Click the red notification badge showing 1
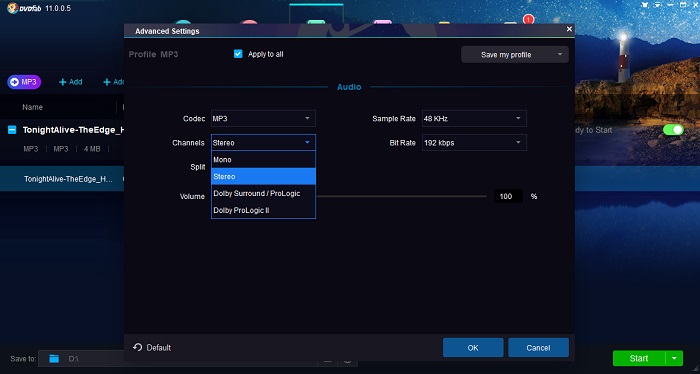The height and width of the screenshot is (374, 700). [x=529, y=19]
